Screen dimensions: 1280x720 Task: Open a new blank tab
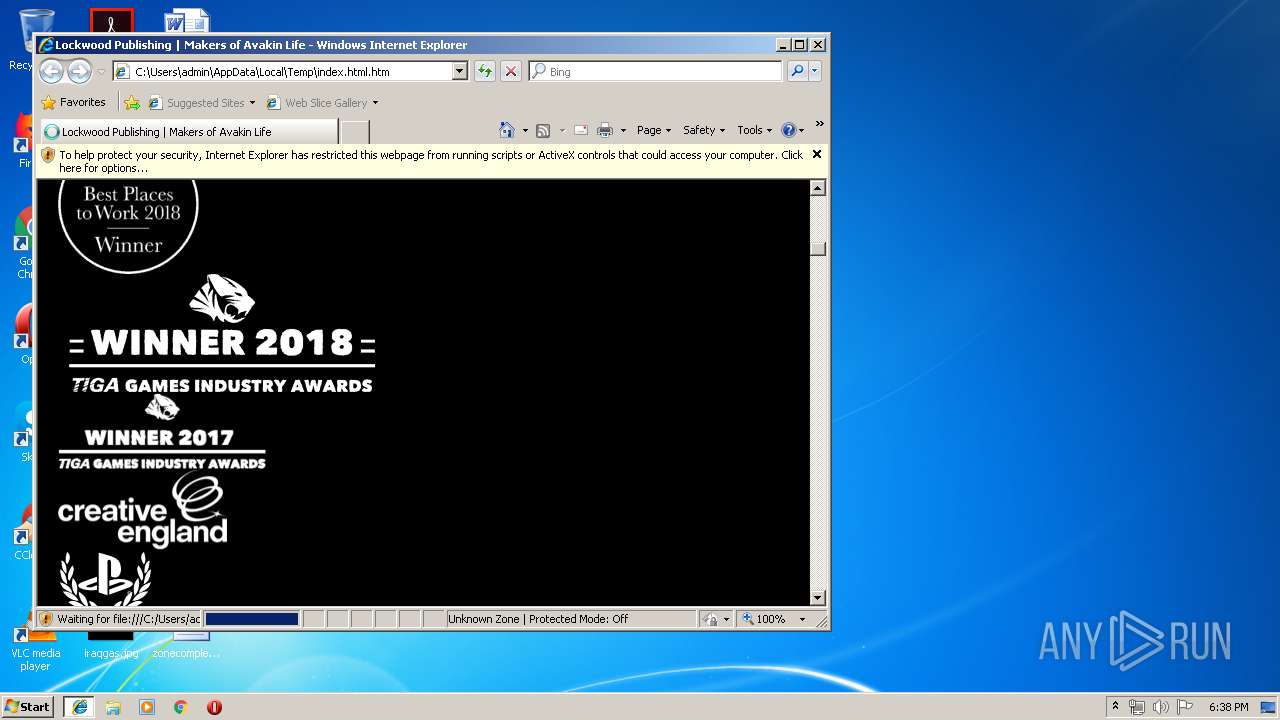[x=355, y=132]
